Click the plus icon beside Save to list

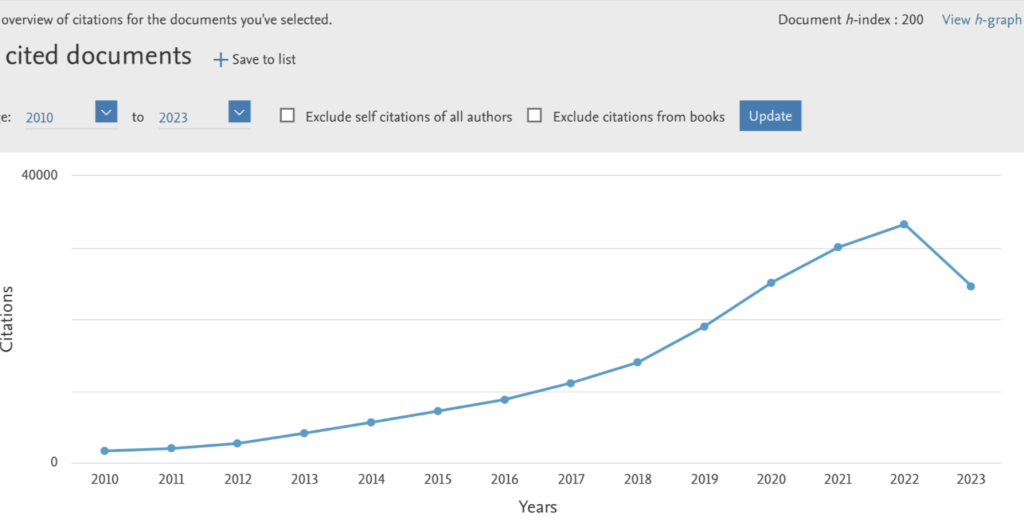pos(220,60)
